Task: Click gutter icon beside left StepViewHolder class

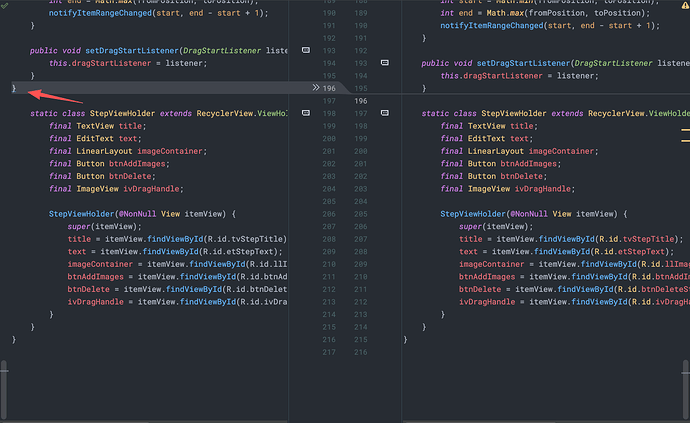Action: click(x=306, y=113)
